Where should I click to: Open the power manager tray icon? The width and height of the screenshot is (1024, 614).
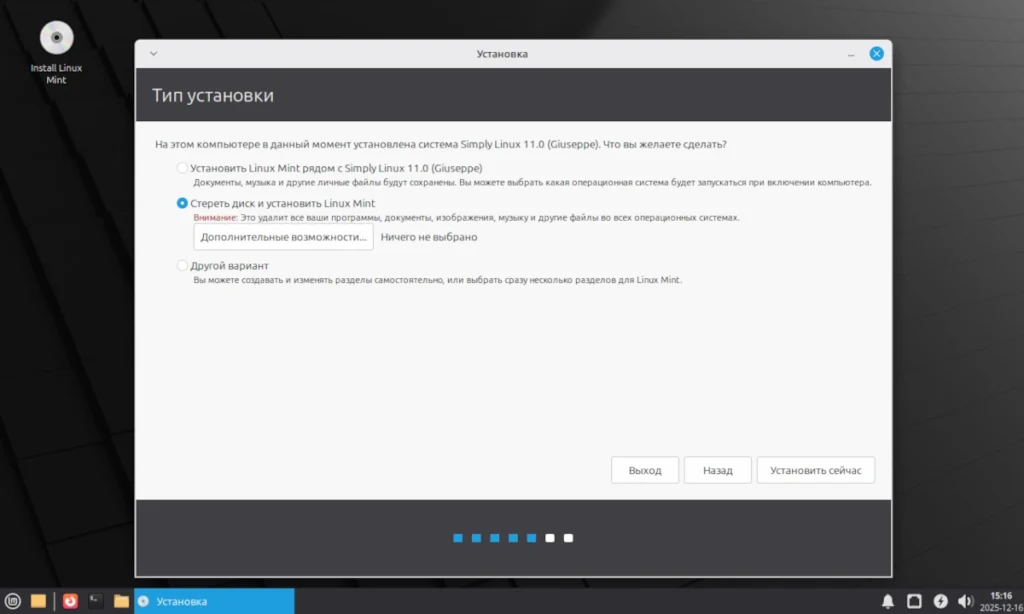(x=940, y=601)
